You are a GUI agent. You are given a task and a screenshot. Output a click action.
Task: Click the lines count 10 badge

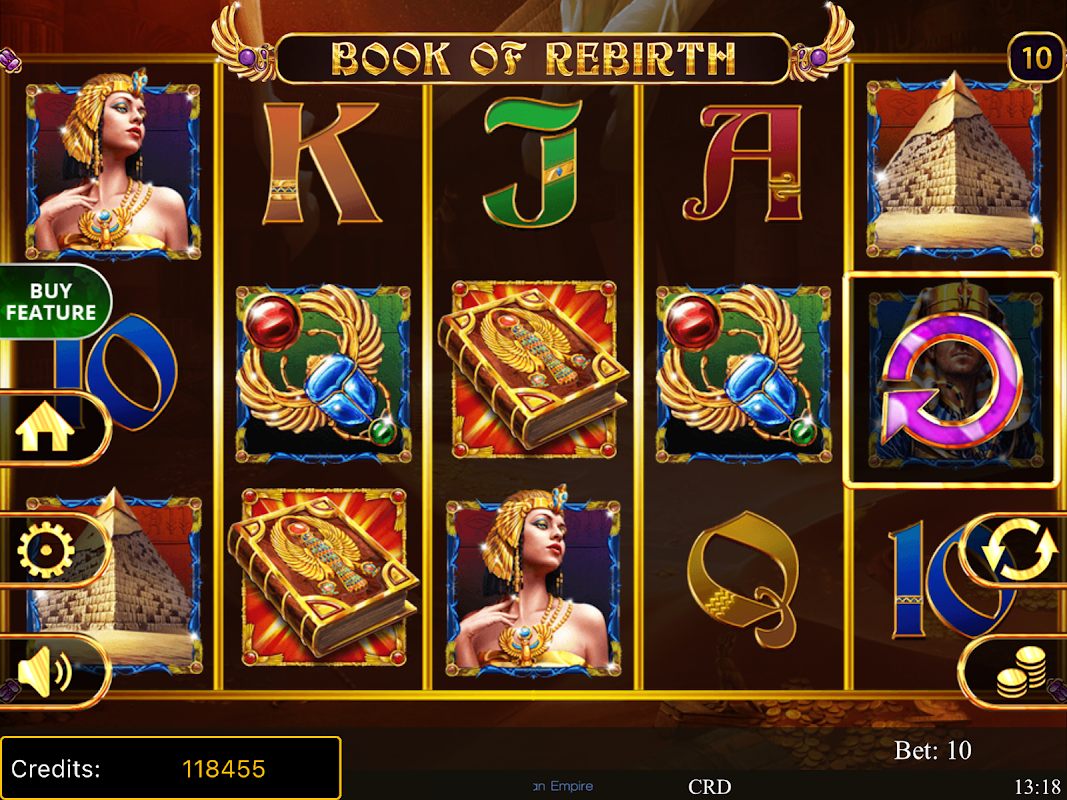pyautogui.click(x=1035, y=58)
